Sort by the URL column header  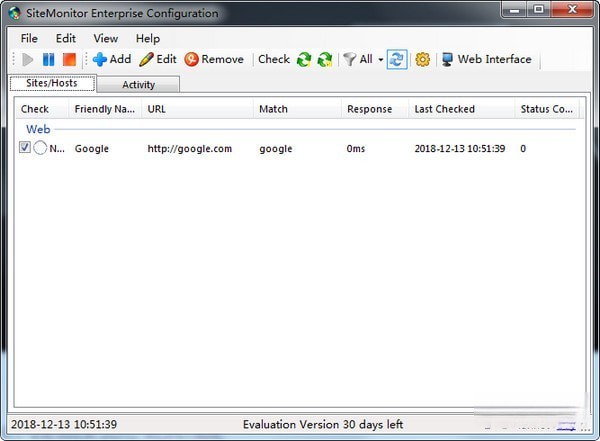pyautogui.click(x=197, y=109)
